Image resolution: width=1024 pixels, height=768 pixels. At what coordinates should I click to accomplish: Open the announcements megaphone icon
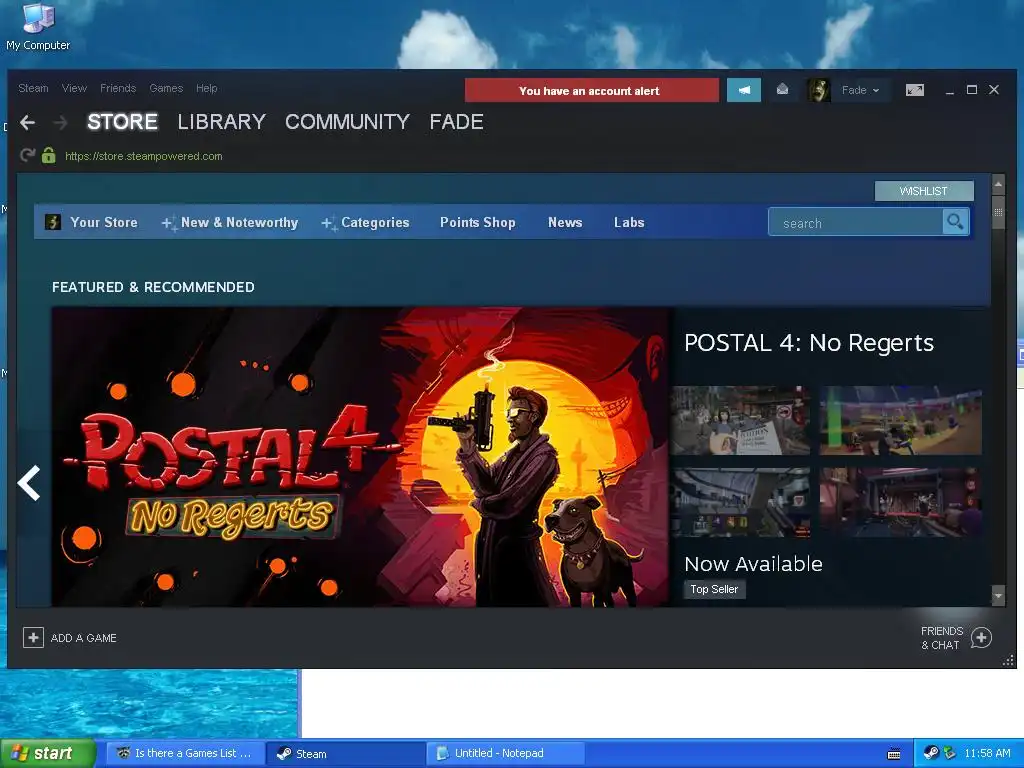tap(744, 90)
